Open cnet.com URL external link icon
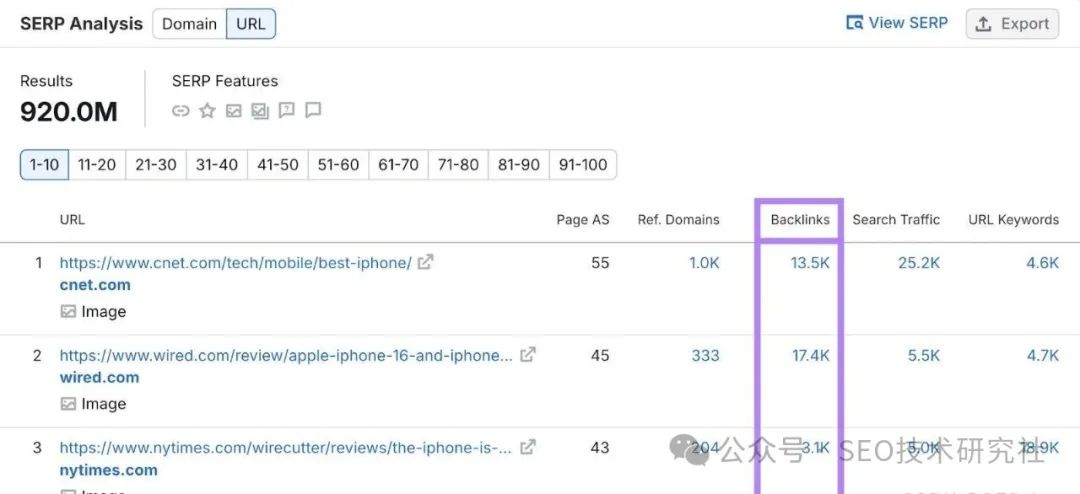This screenshot has height=494, width=1080. [426, 262]
